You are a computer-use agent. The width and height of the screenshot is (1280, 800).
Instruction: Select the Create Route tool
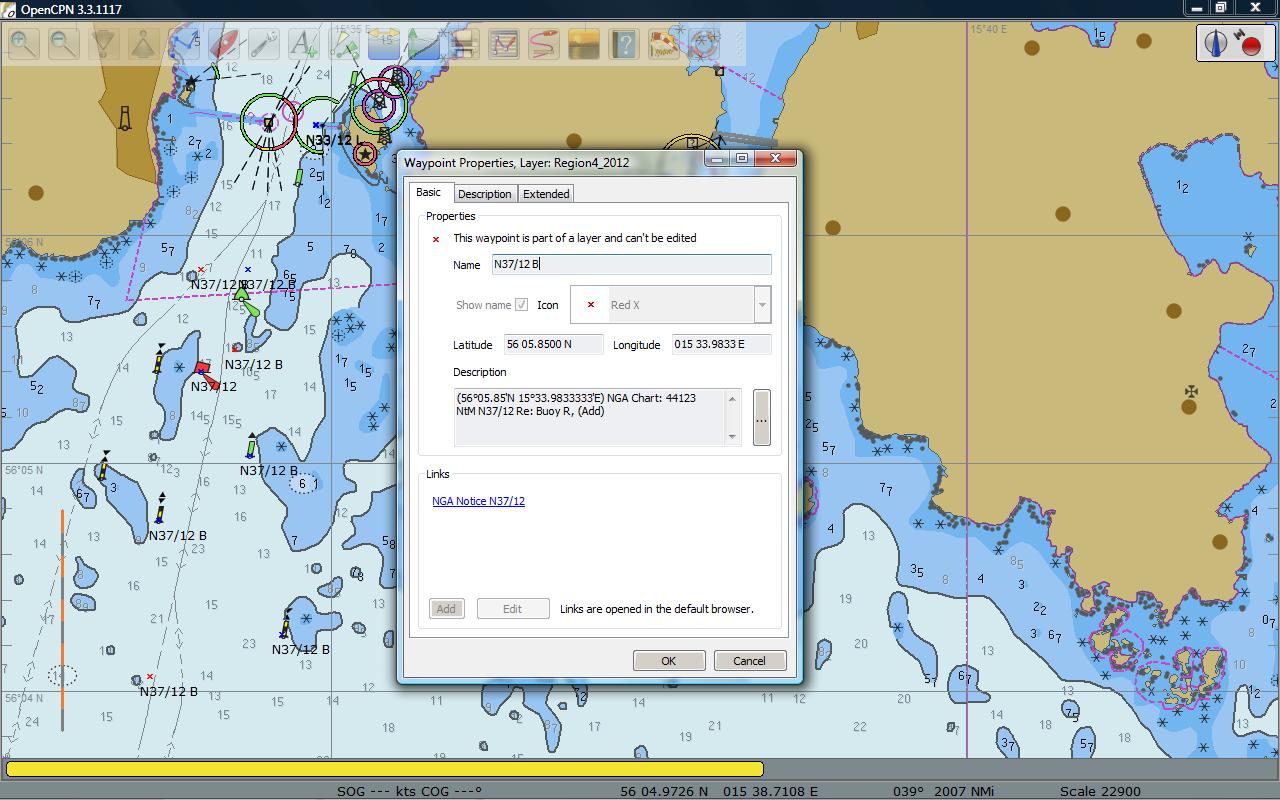pyautogui.click(x=184, y=44)
